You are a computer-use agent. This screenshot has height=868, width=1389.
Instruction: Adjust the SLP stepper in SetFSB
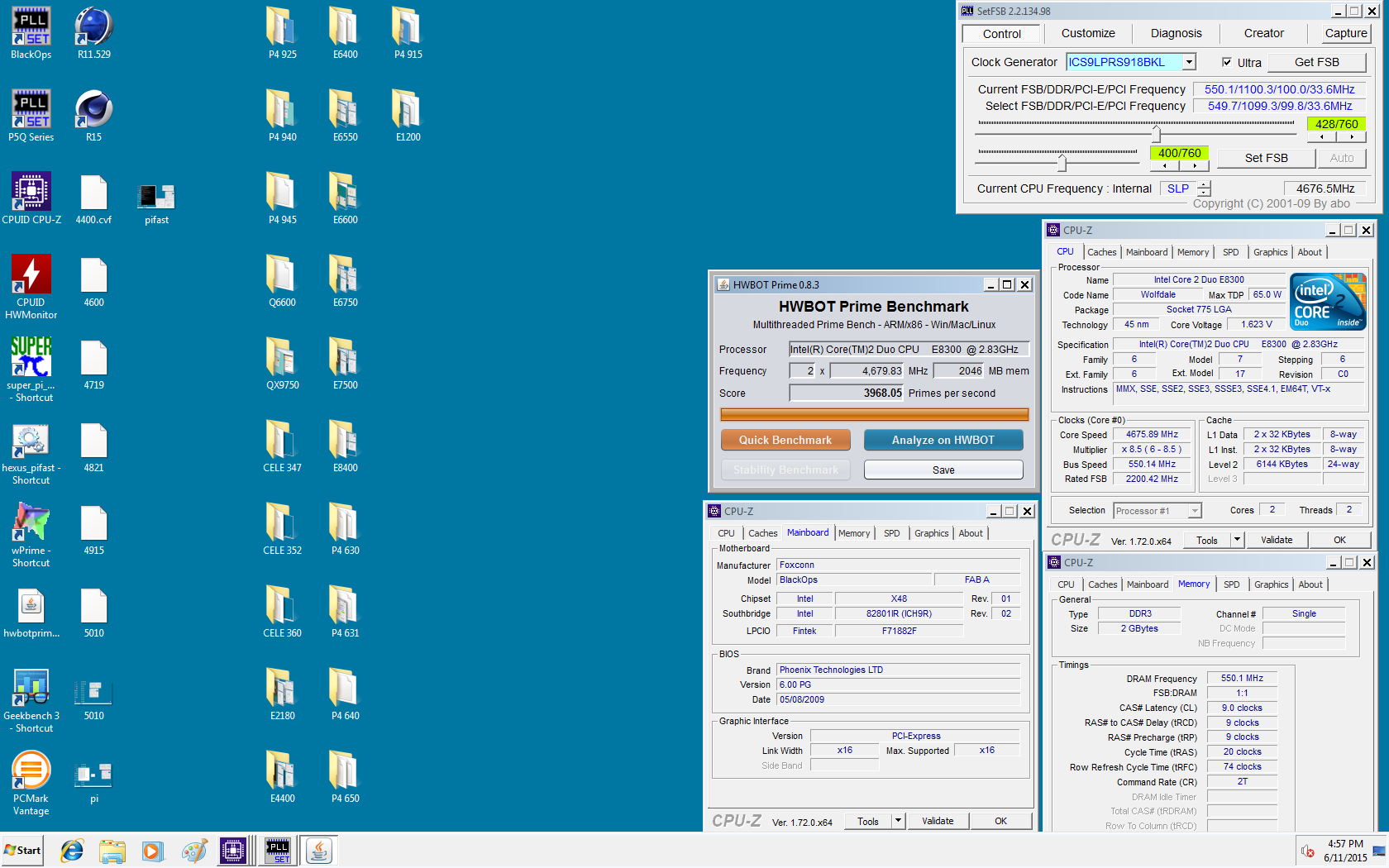(1204, 188)
